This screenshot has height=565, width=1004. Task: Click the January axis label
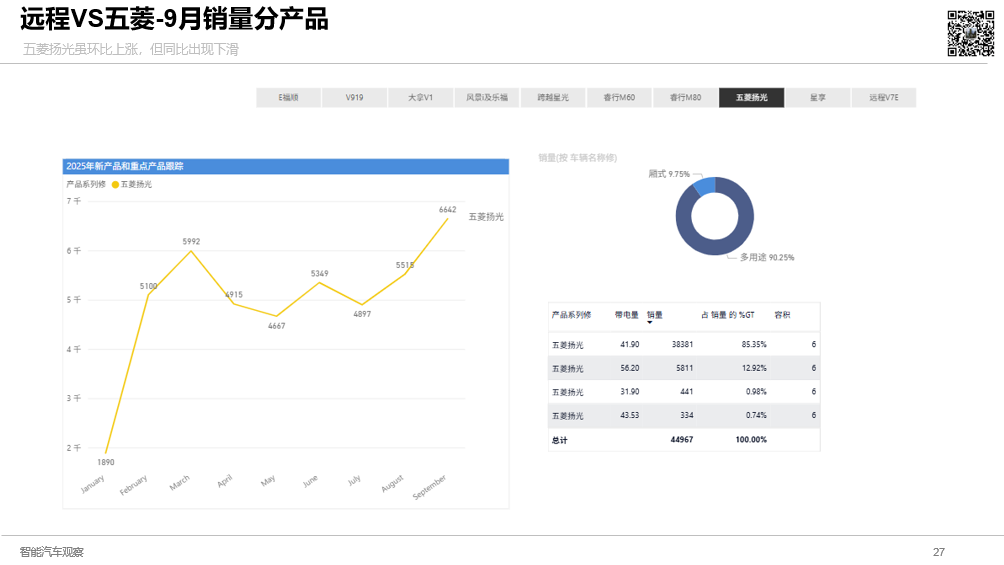[x=92, y=484]
